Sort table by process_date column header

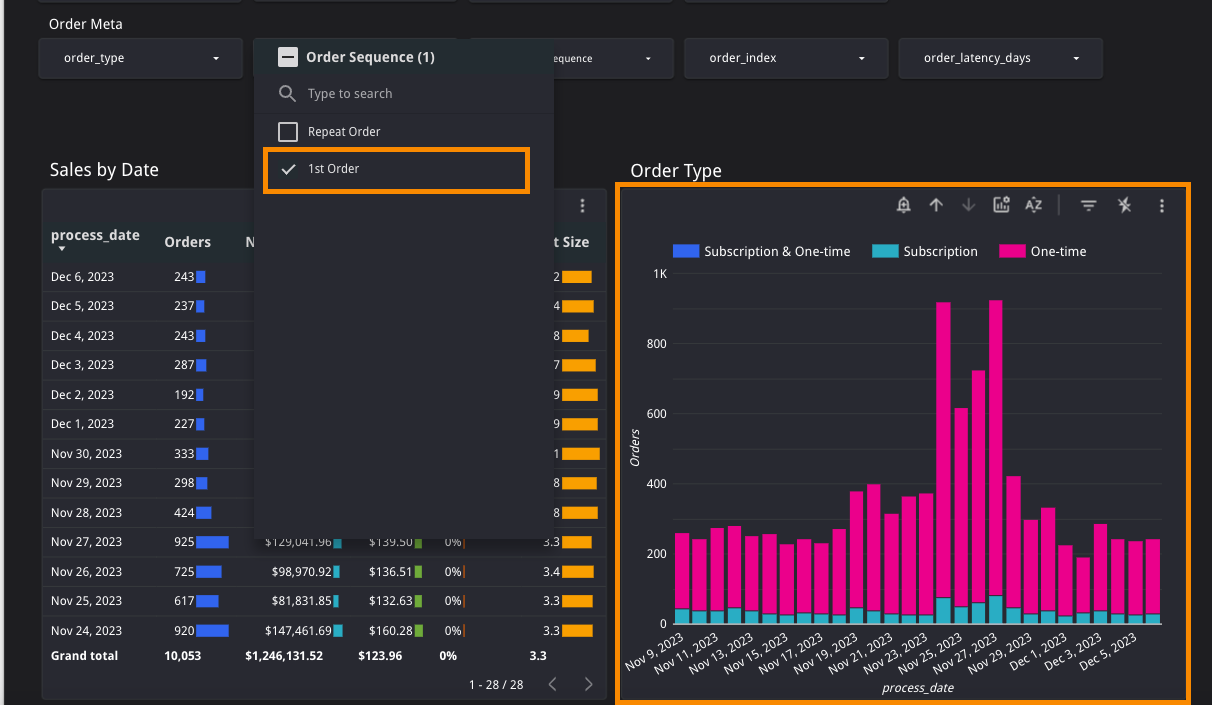[95, 236]
